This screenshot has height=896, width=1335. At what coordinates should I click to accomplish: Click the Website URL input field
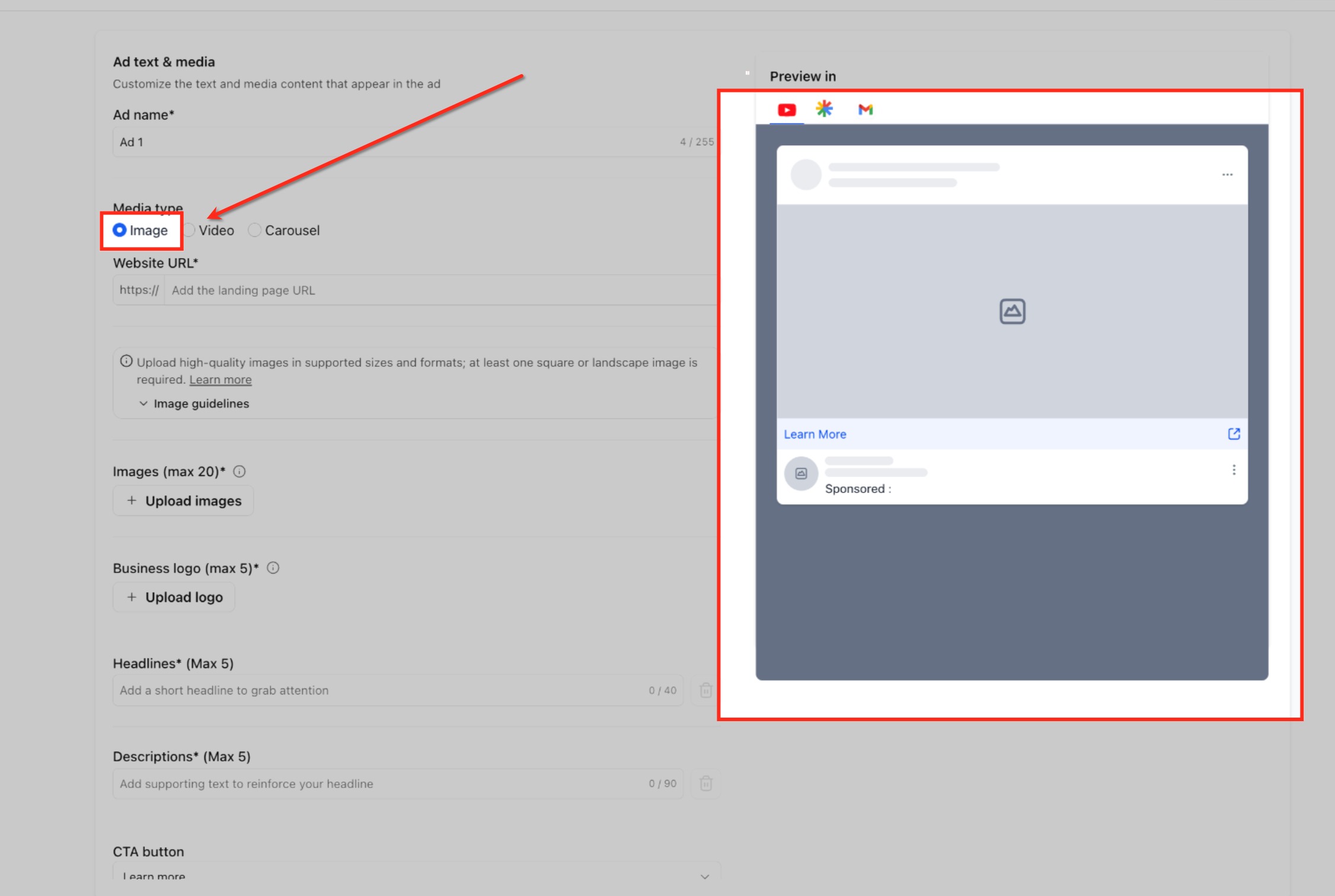[441, 290]
